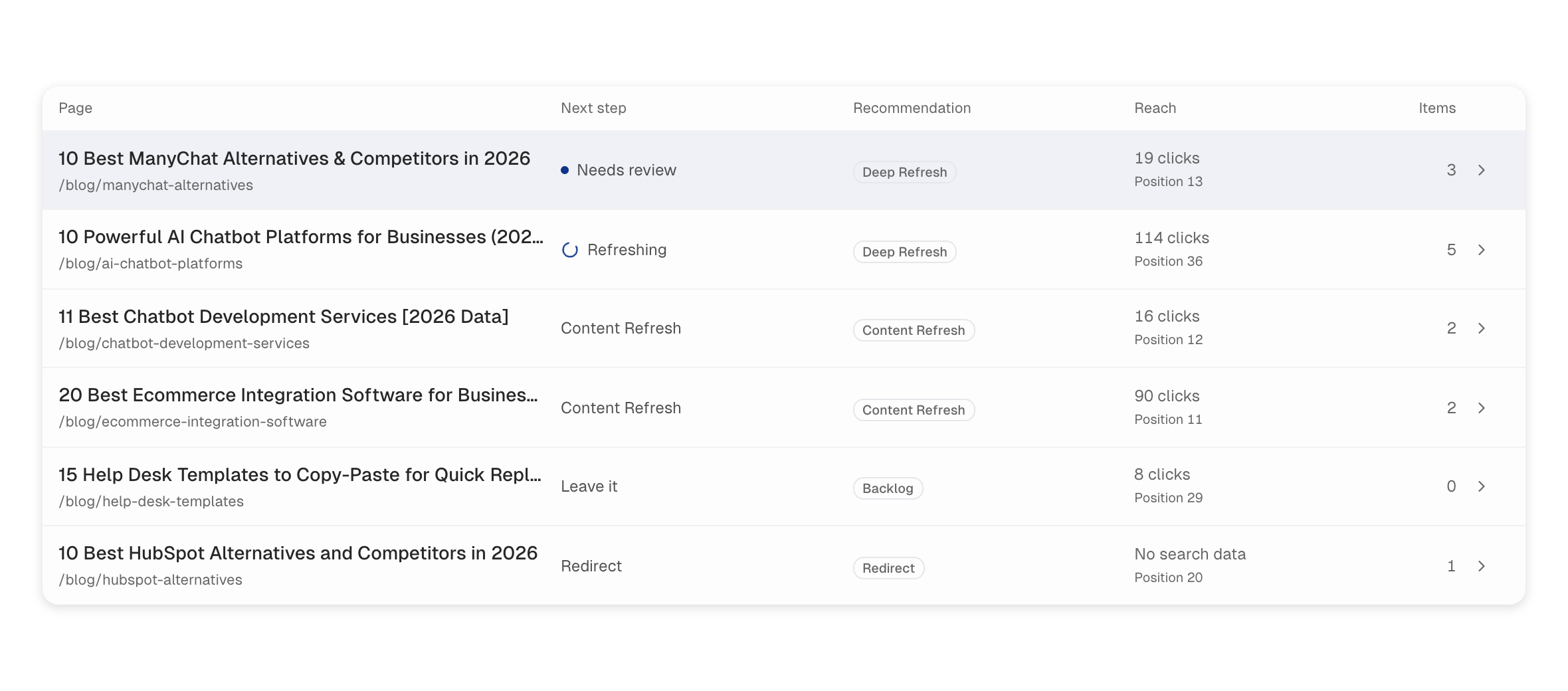
Task: Click Content Refresh badge for Chatbot Development row
Action: [914, 330]
